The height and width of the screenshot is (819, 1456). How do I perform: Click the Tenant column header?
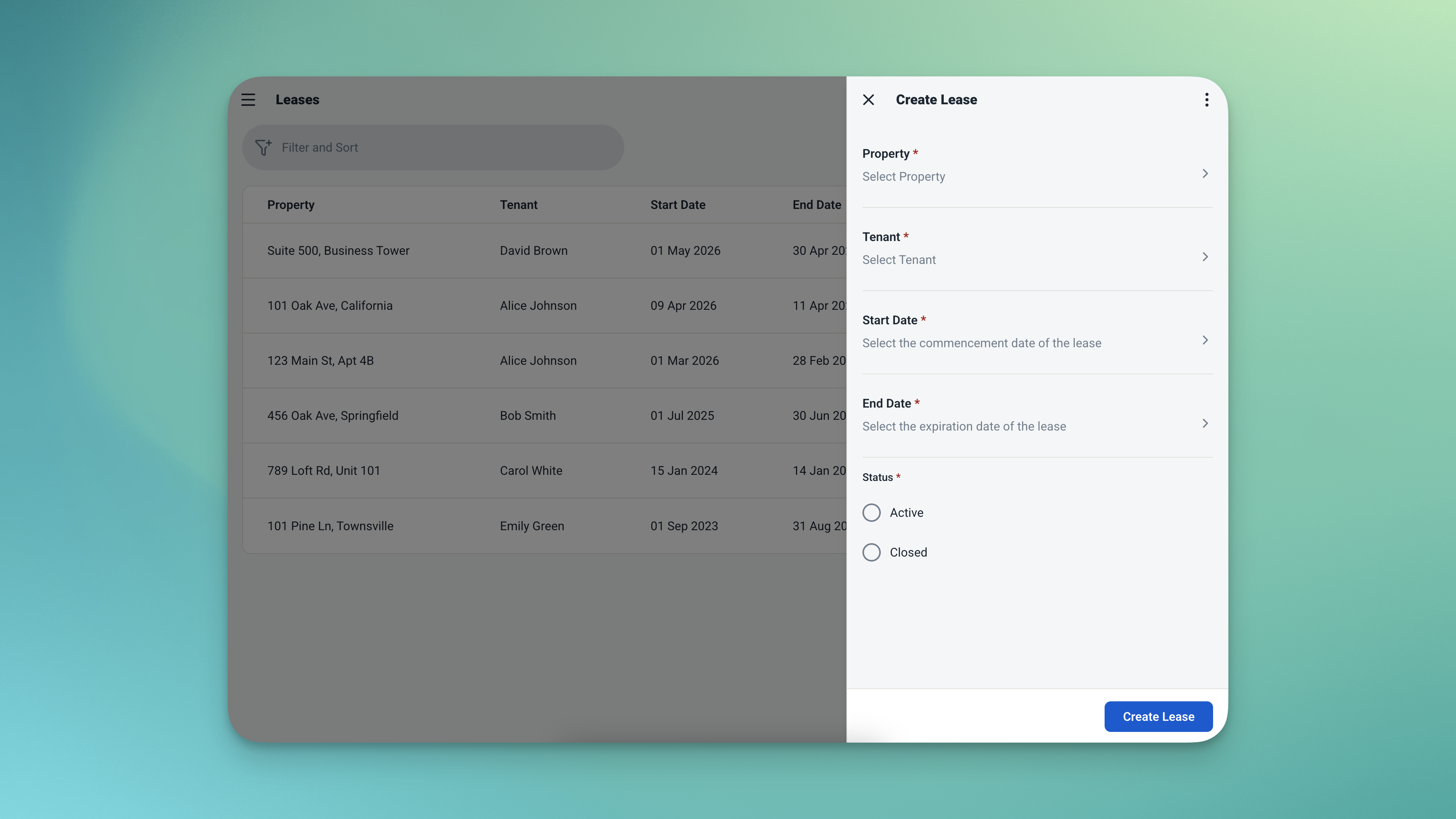click(x=518, y=205)
